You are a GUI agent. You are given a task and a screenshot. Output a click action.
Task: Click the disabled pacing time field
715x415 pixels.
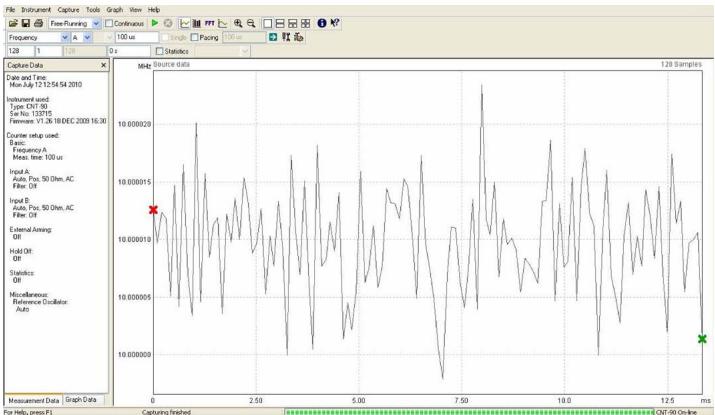click(x=244, y=37)
